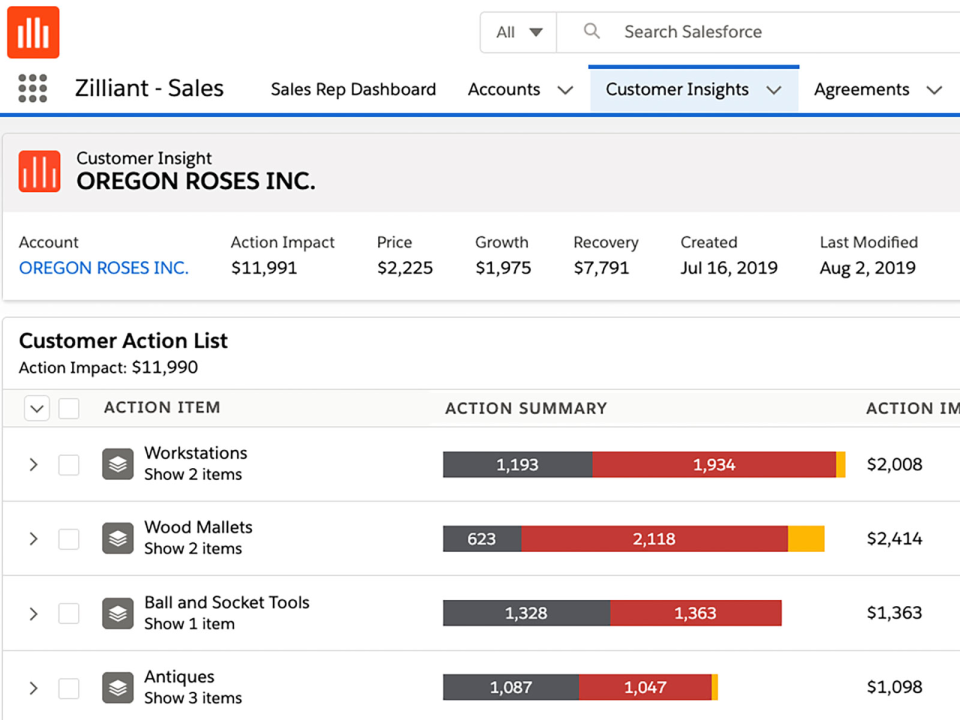This screenshot has height=720, width=960.
Task: Open the All search scope dropdown
Action: 519,32
